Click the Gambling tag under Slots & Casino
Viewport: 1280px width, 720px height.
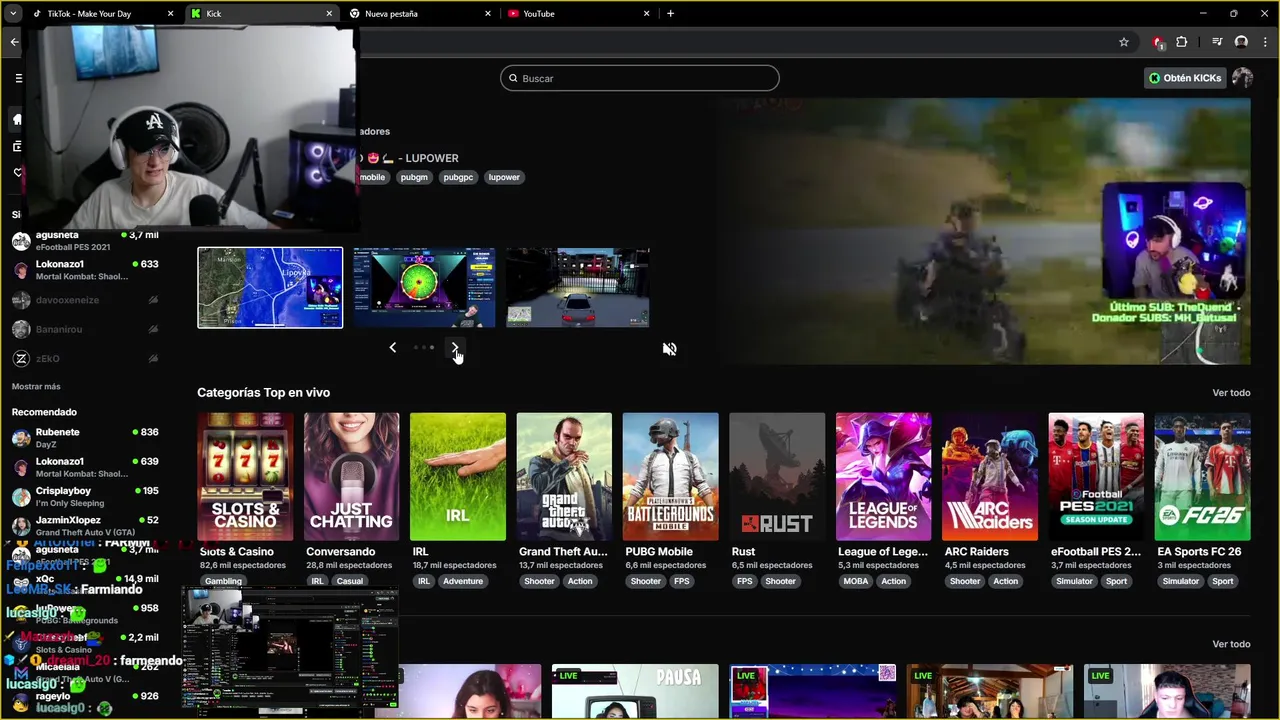tap(224, 581)
